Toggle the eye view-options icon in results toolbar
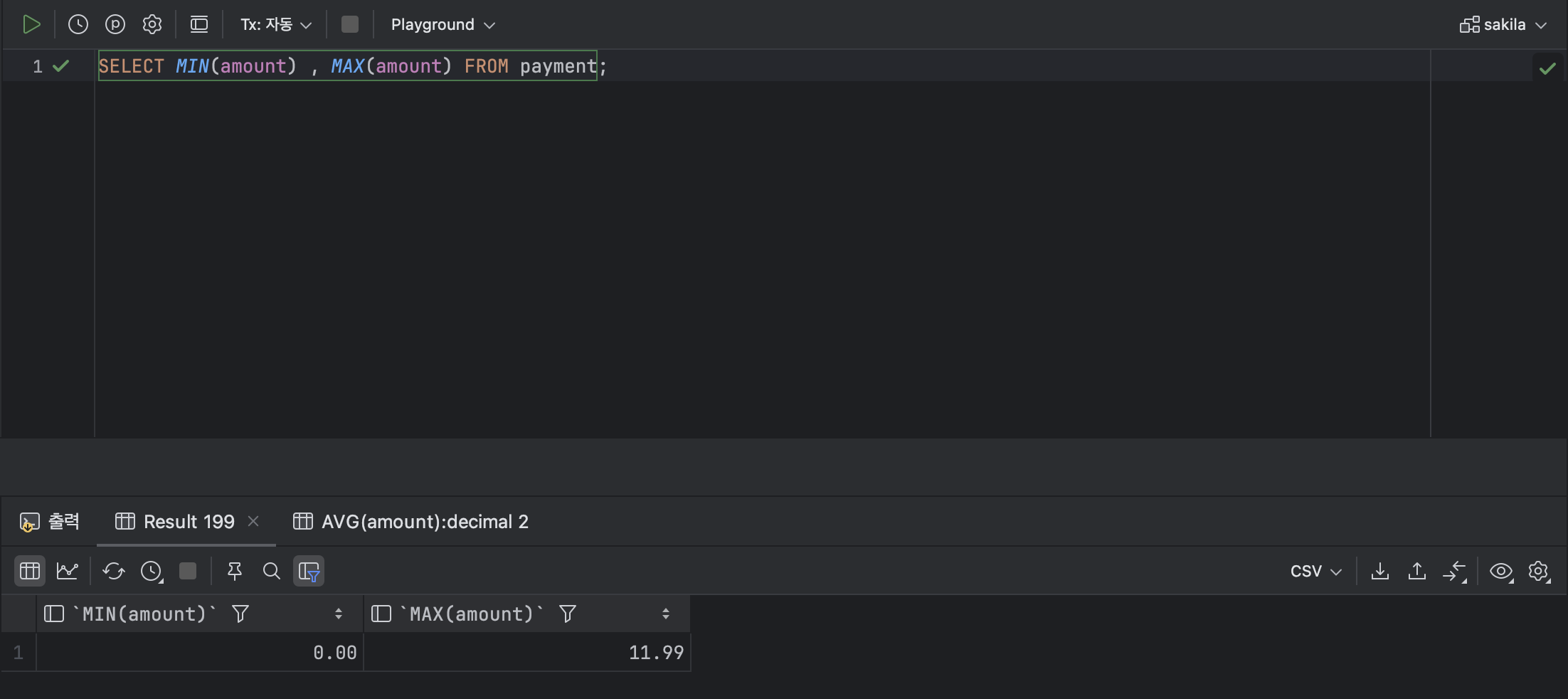 click(x=1501, y=571)
